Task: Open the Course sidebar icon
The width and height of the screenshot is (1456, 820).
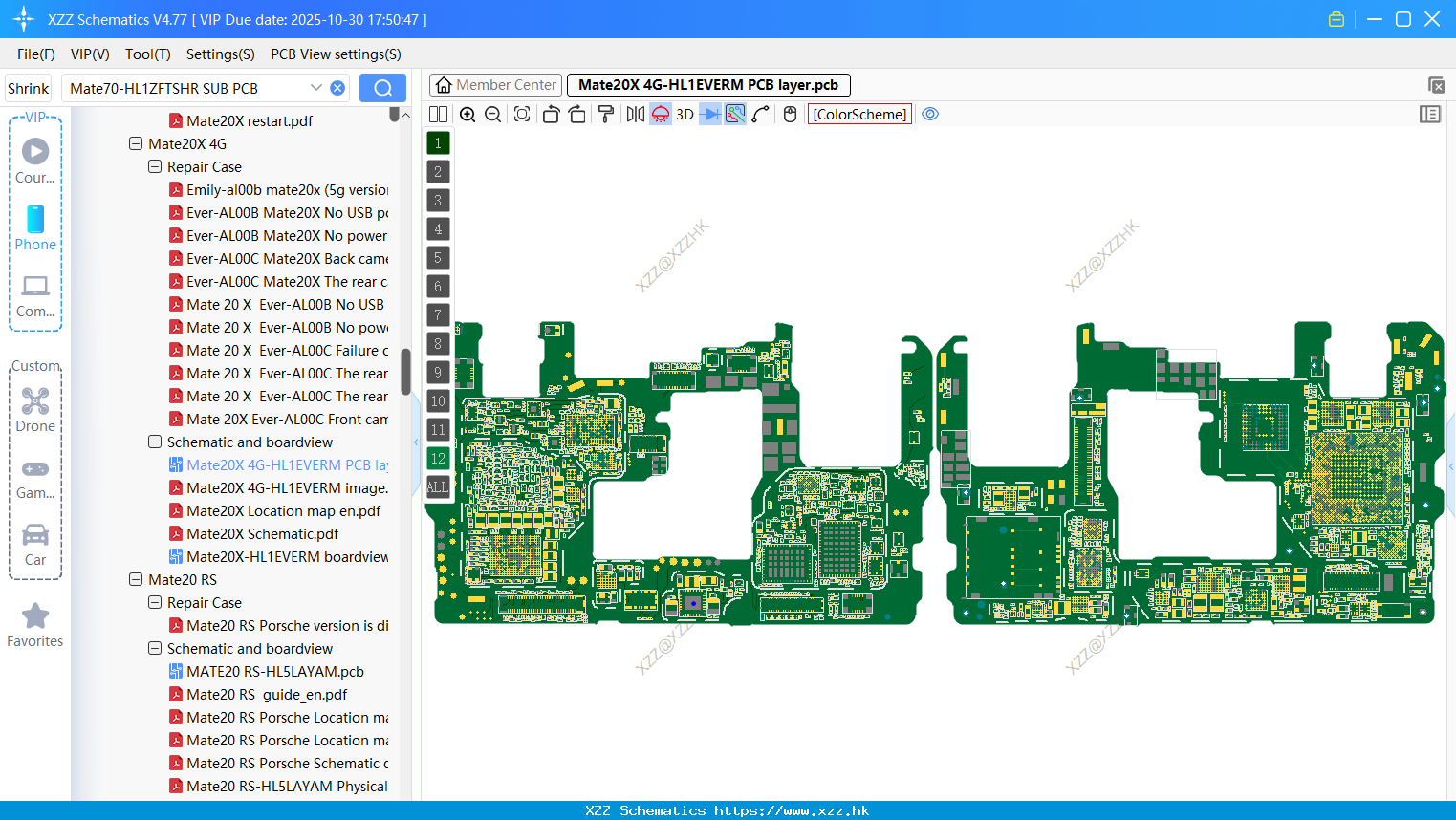Action: click(35, 161)
